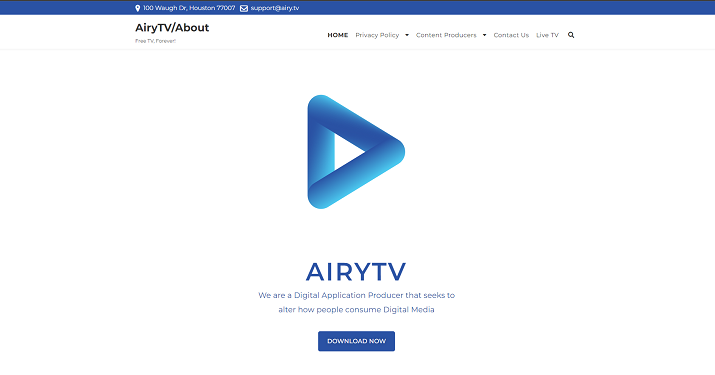Open the Privacy Policy menu item

[377, 35]
